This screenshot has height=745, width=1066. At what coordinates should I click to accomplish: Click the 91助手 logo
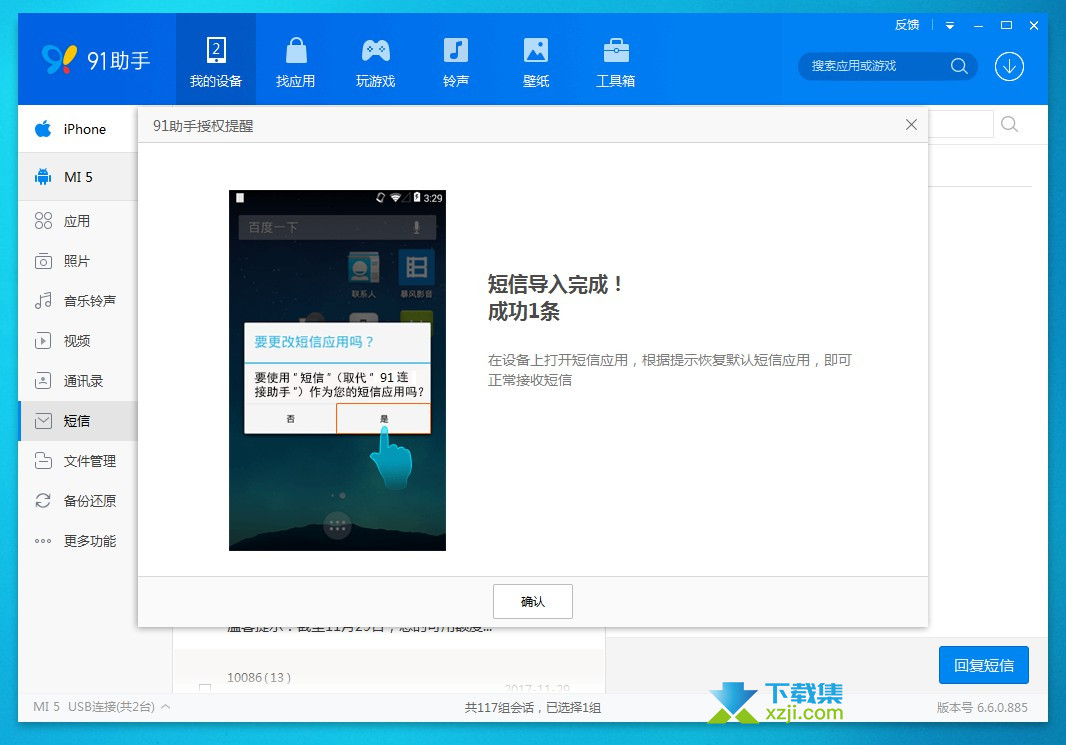tap(96, 60)
